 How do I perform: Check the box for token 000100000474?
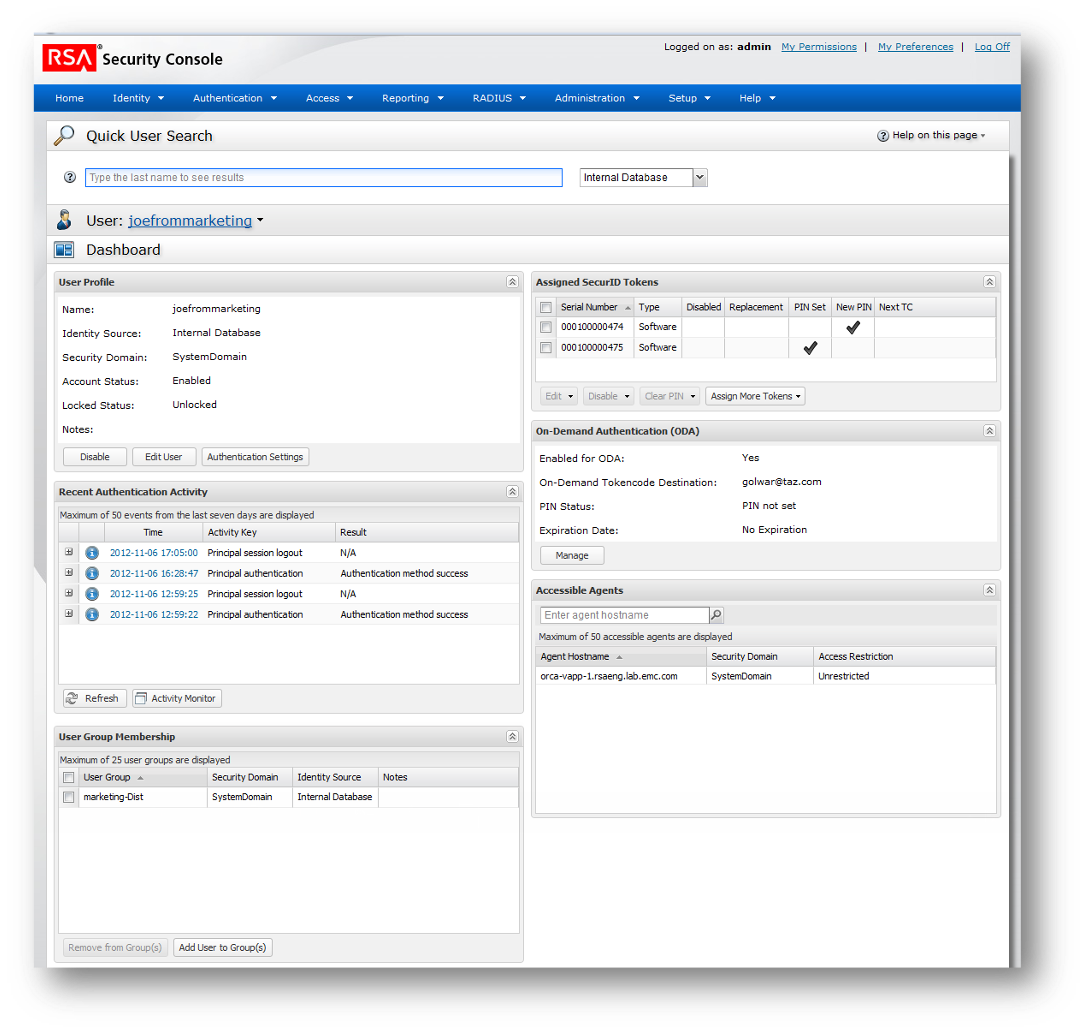[546, 327]
